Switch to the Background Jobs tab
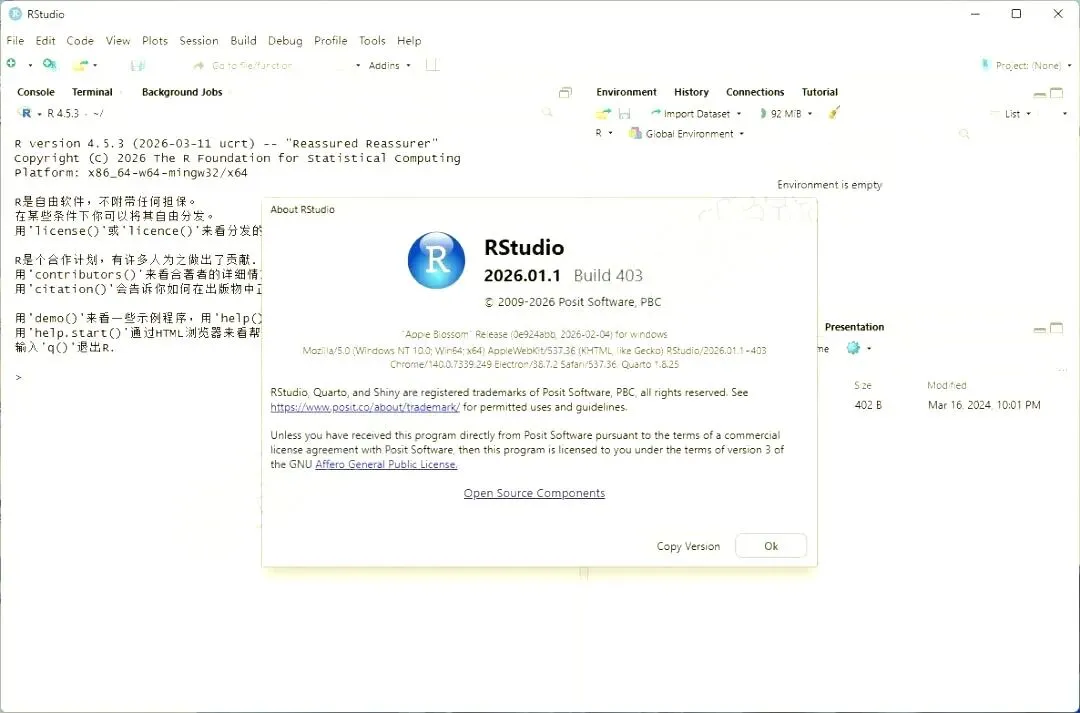This screenshot has height=713, width=1080. (x=182, y=92)
